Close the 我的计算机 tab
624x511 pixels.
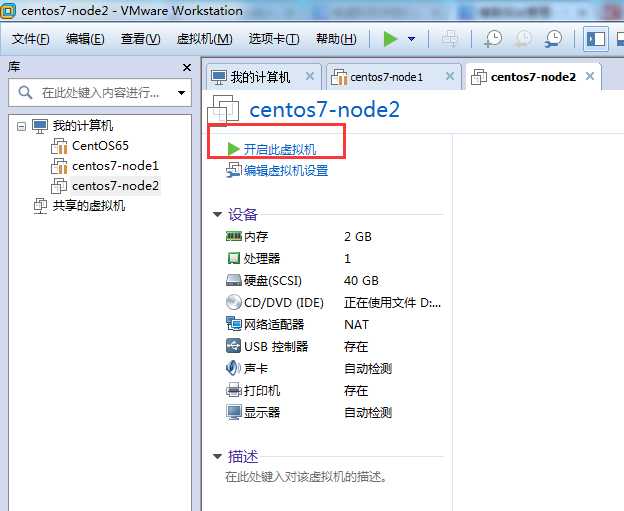pyautogui.click(x=310, y=76)
